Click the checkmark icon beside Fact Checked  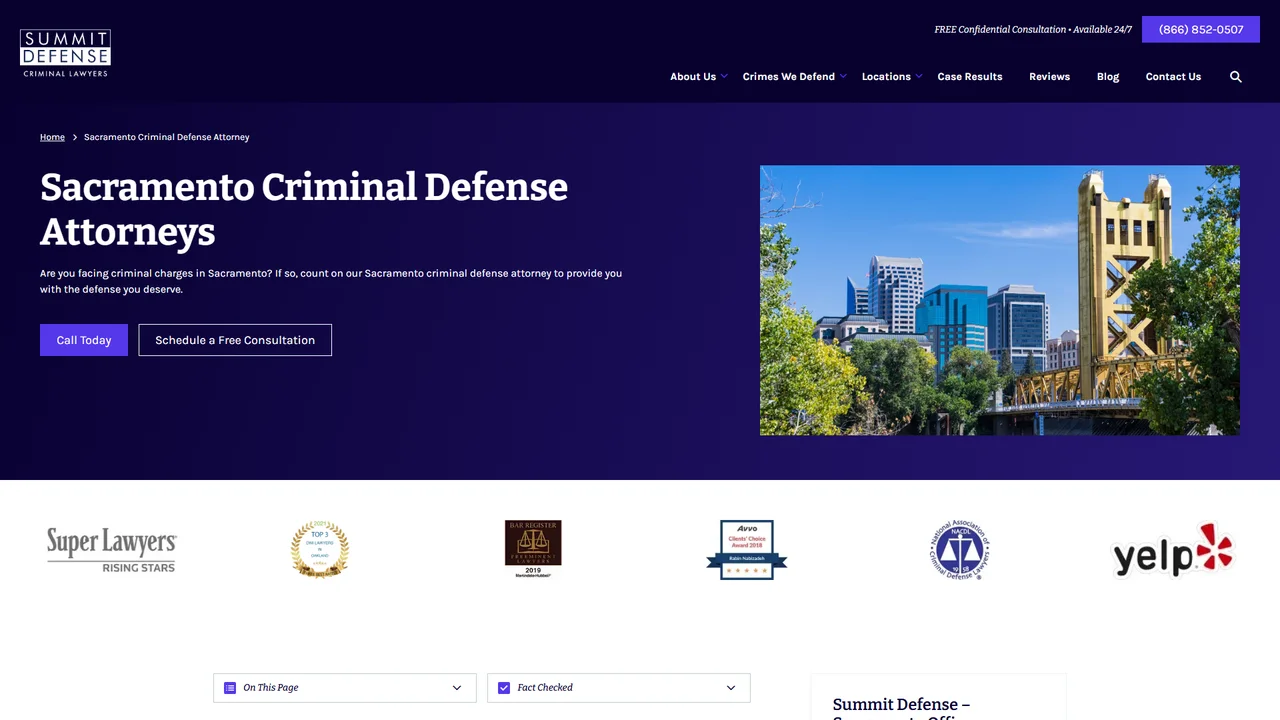(504, 688)
